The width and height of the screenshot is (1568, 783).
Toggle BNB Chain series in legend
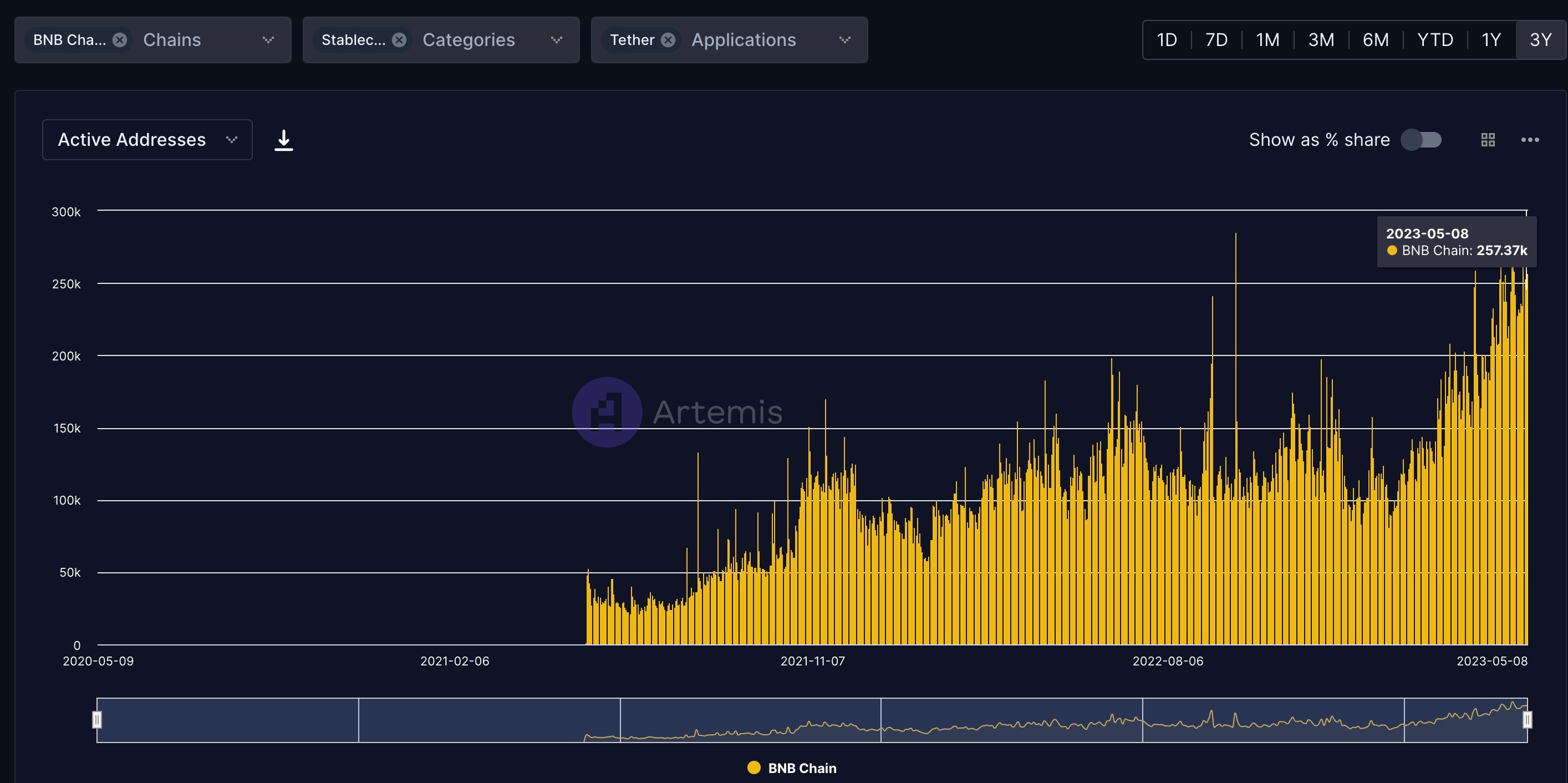click(792, 768)
